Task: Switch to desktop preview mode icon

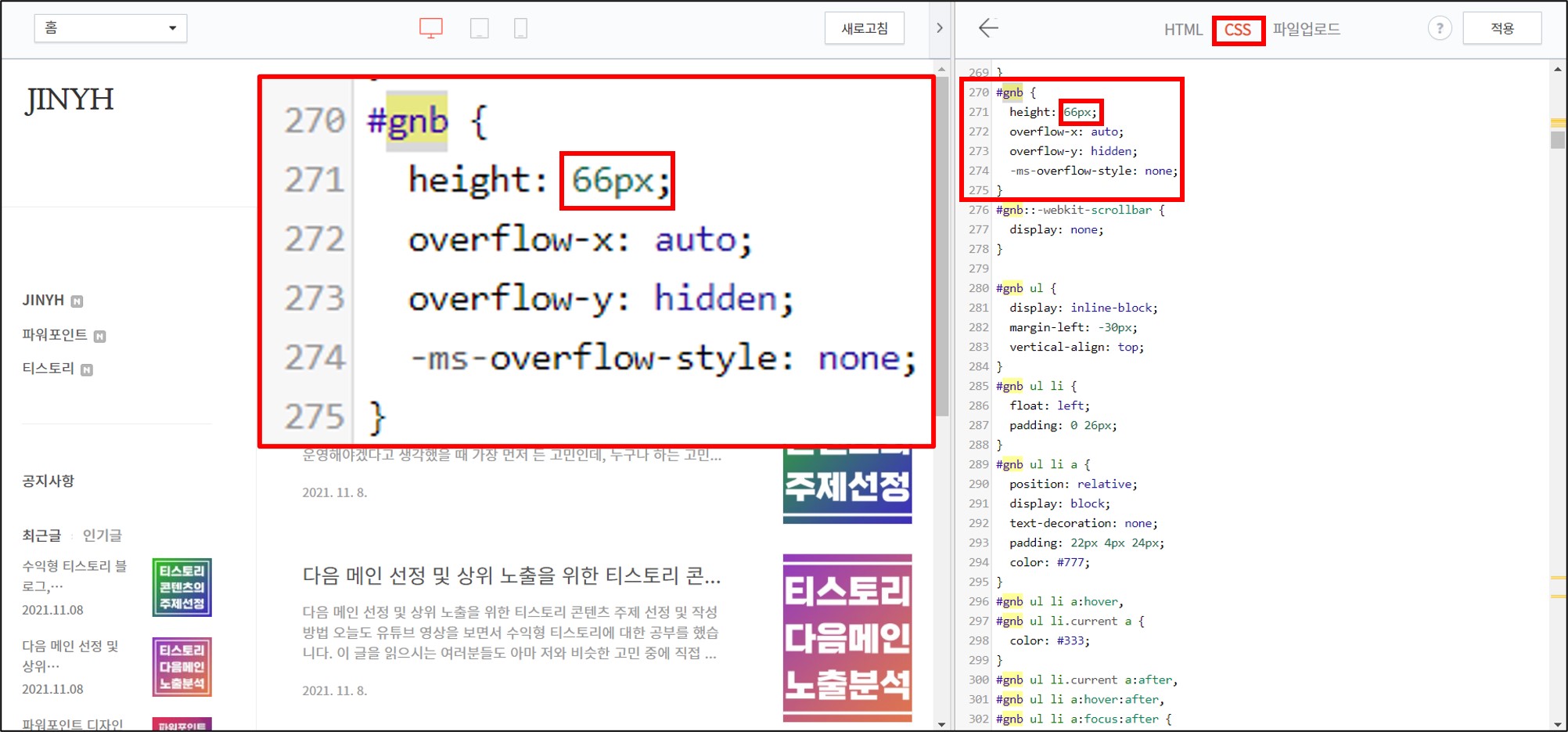Action: (431, 28)
